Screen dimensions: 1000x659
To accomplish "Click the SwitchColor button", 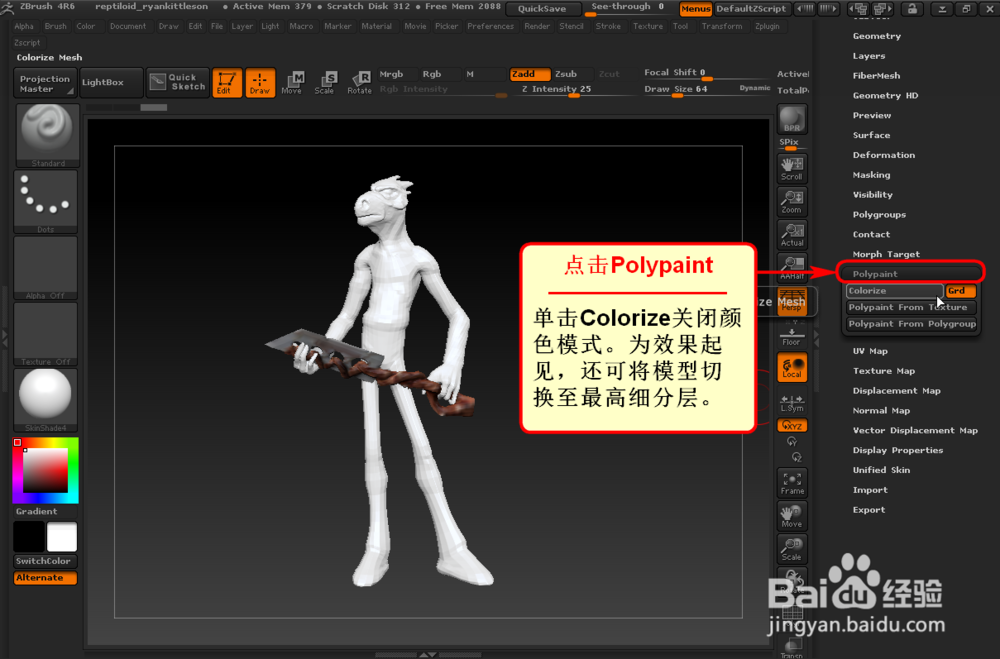I will 45,561.
